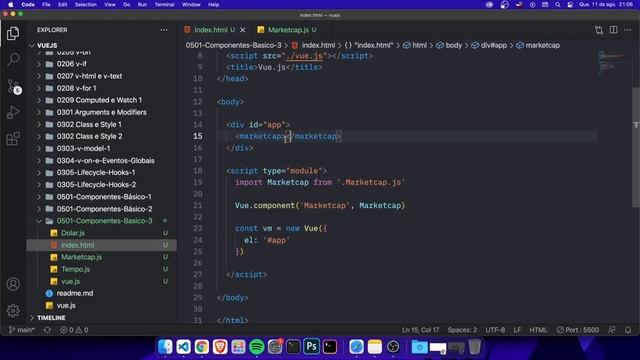Click the feedback icon in status bar
The image size is (640, 360).
tap(612, 330)
